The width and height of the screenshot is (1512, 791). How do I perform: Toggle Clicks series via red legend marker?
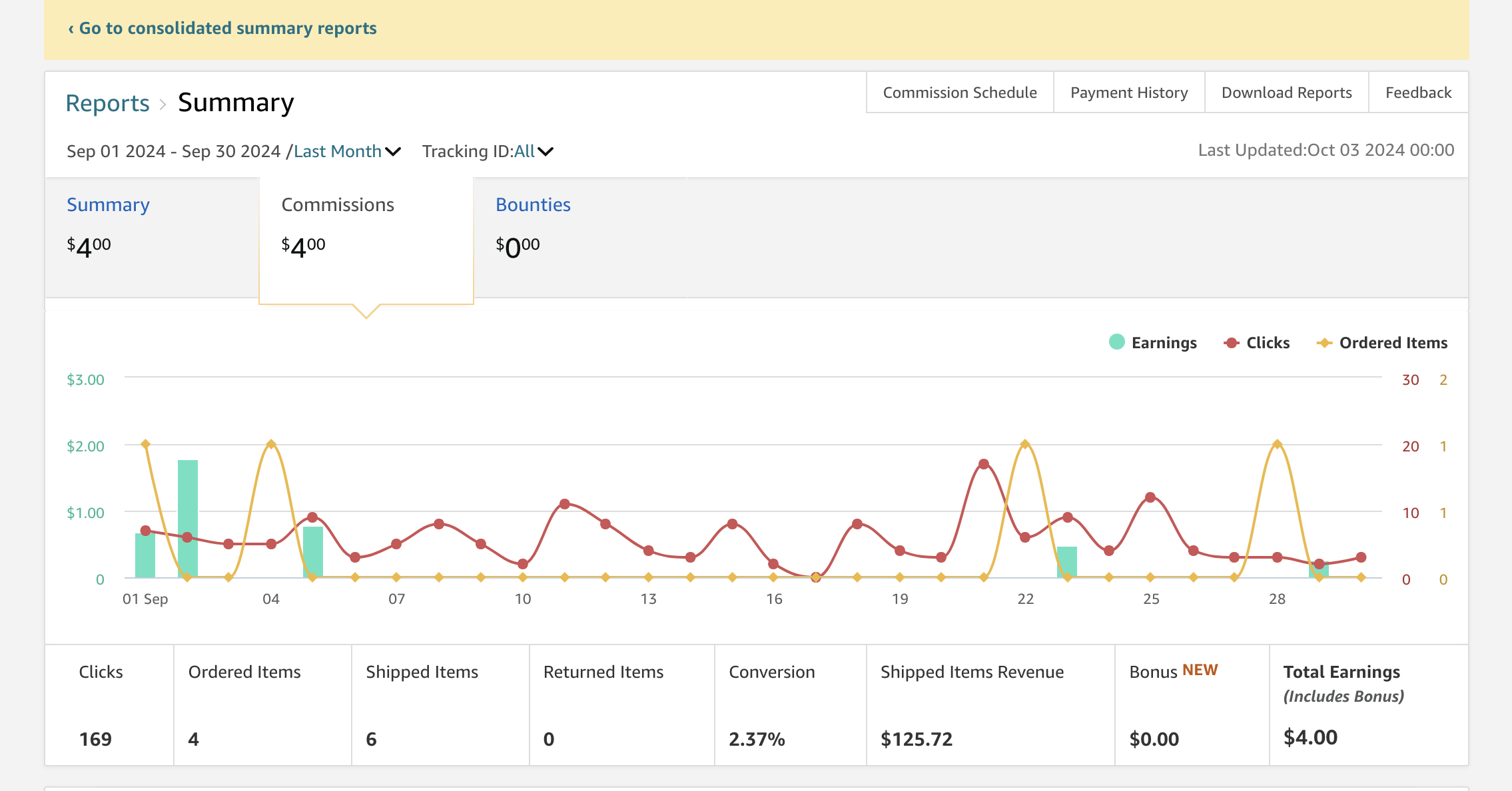[1232, 343]
